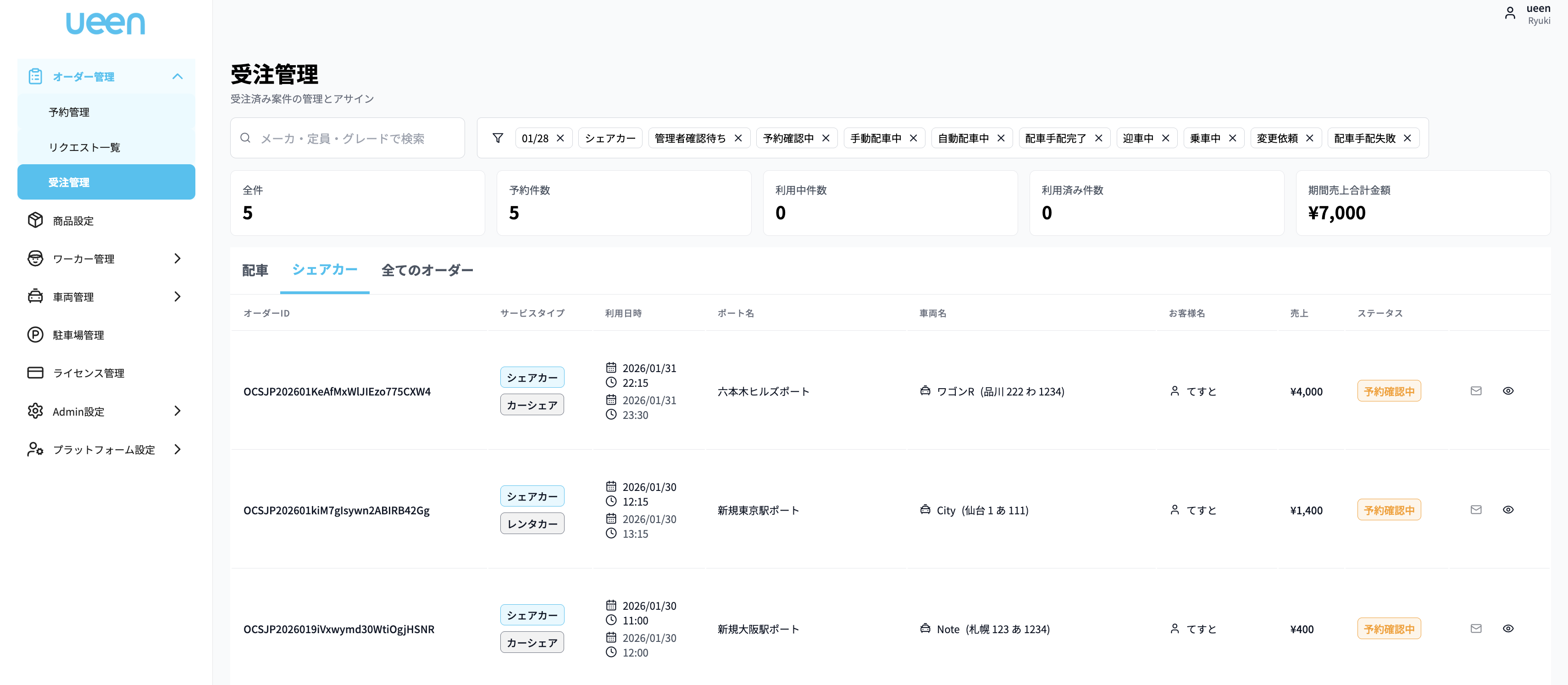Click the user profile icon at top right
This screenshot has height=685, width=1568.
pyautogui.click(x=1510, y=13)
